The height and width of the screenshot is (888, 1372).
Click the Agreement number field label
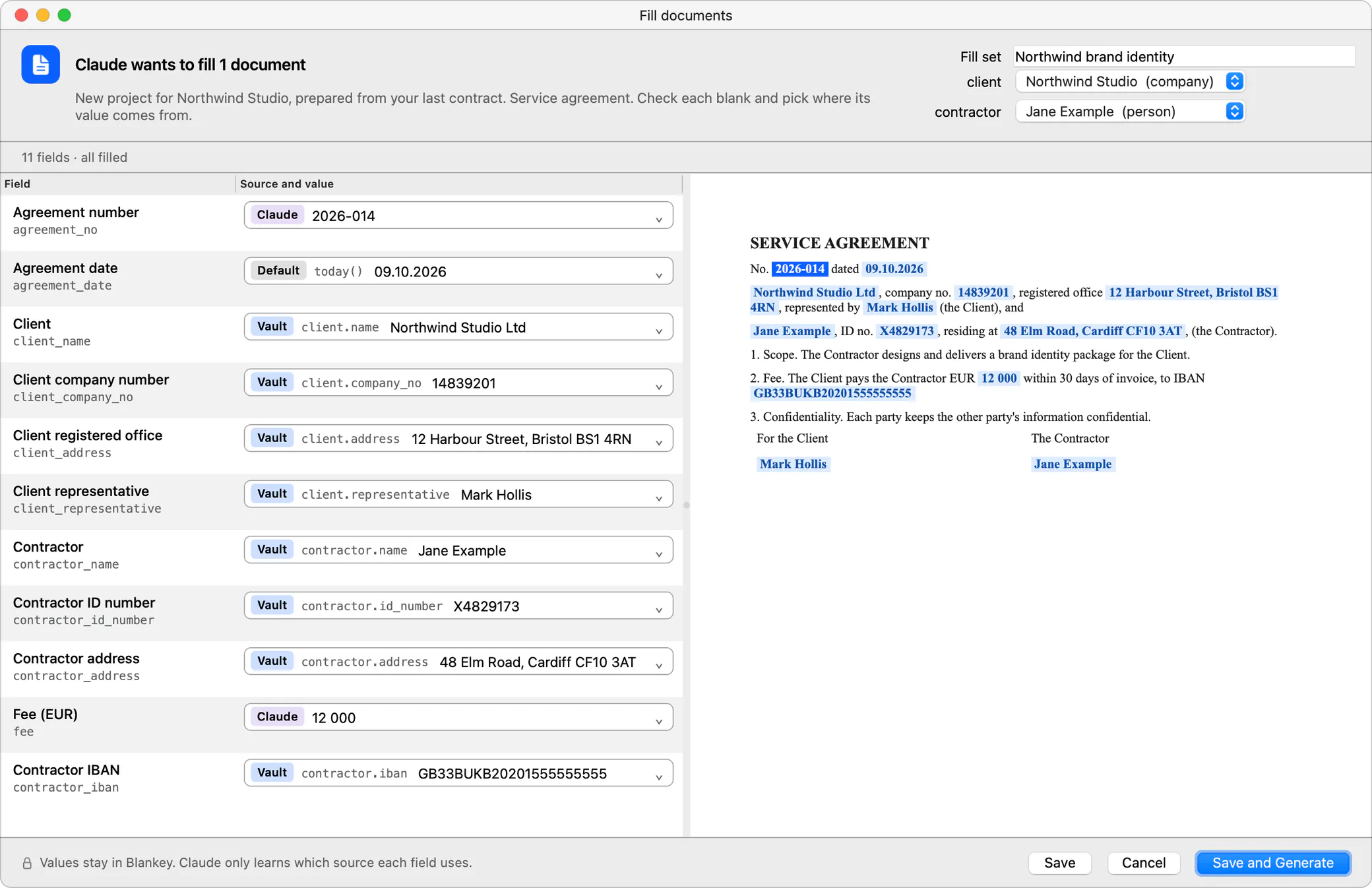(76, 212)
